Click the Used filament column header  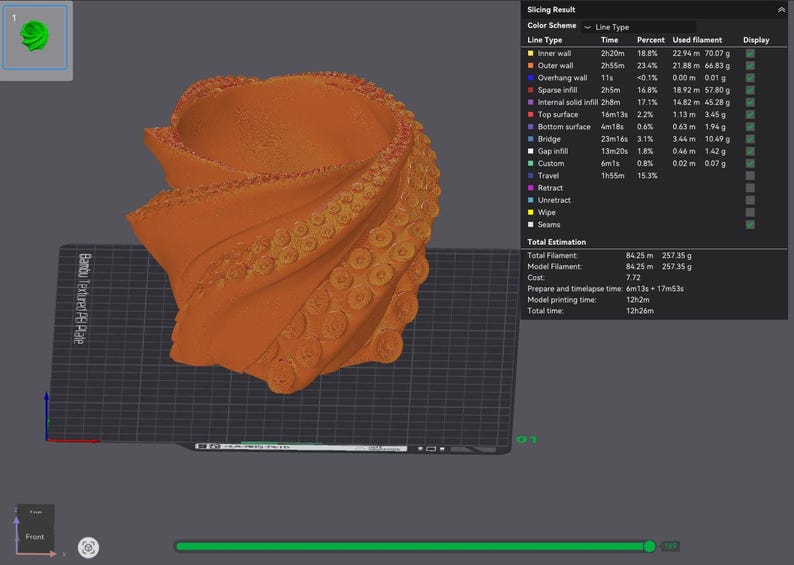pyautogui.click(x=697, y=40)
